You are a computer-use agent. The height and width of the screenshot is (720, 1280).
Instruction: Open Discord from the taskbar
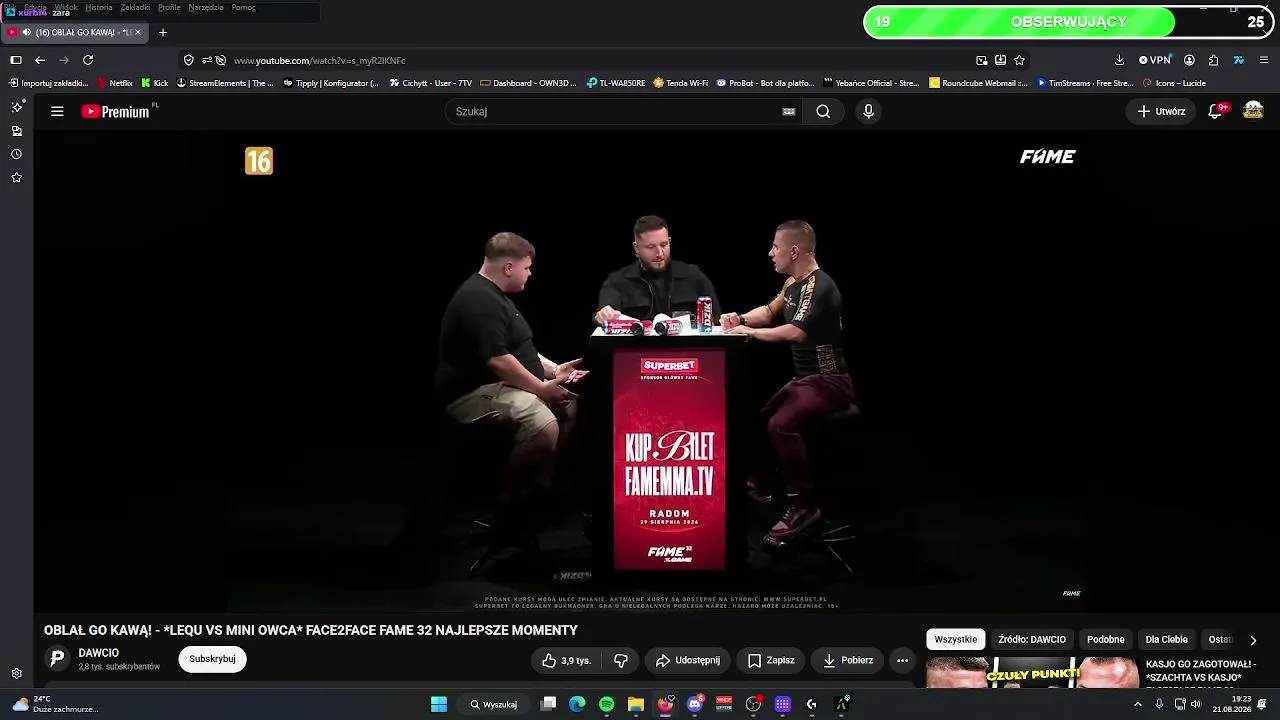[x=695, y=704]
